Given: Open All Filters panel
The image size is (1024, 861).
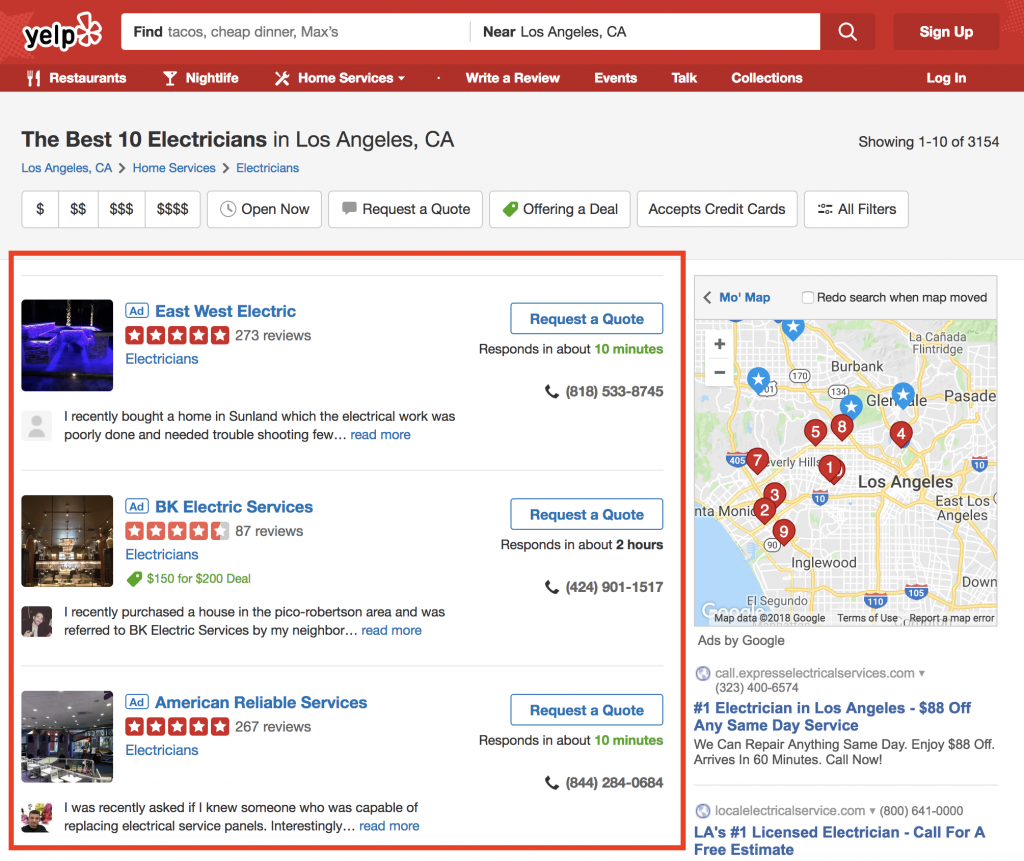Looking at the screenshot, I should [x=856, y=209].
